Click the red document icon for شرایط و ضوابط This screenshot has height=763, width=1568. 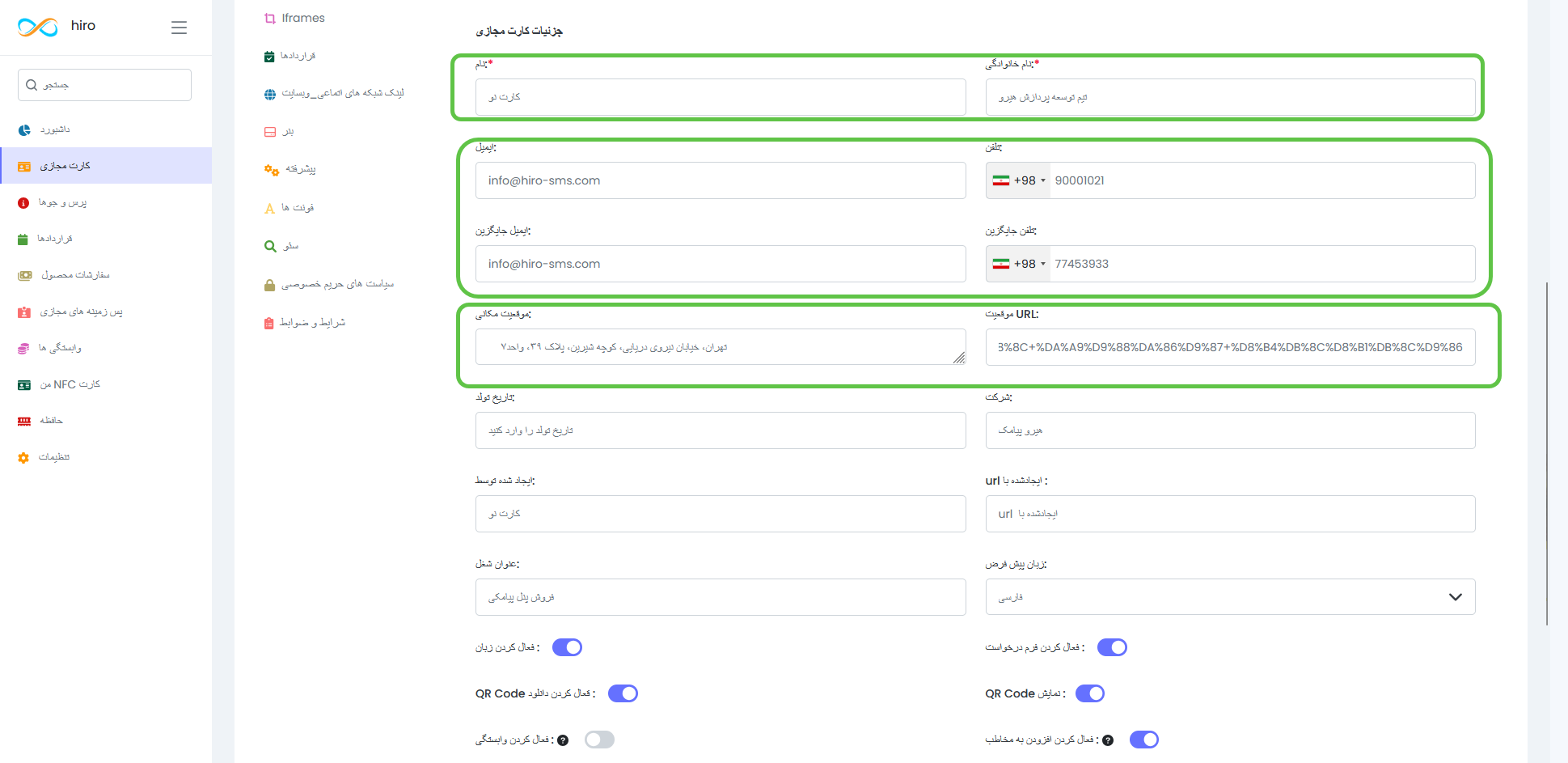pos(269,322)
